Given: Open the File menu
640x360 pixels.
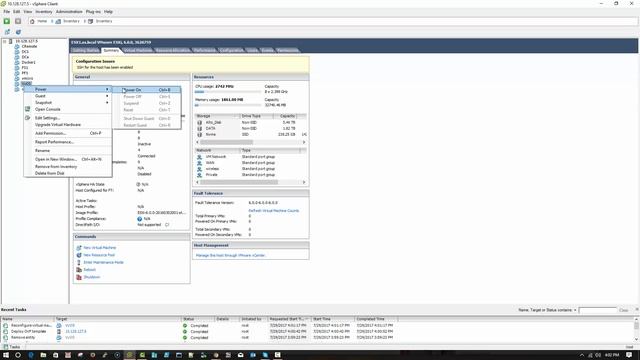Looking at the screenshot, I should coord(7,12).
